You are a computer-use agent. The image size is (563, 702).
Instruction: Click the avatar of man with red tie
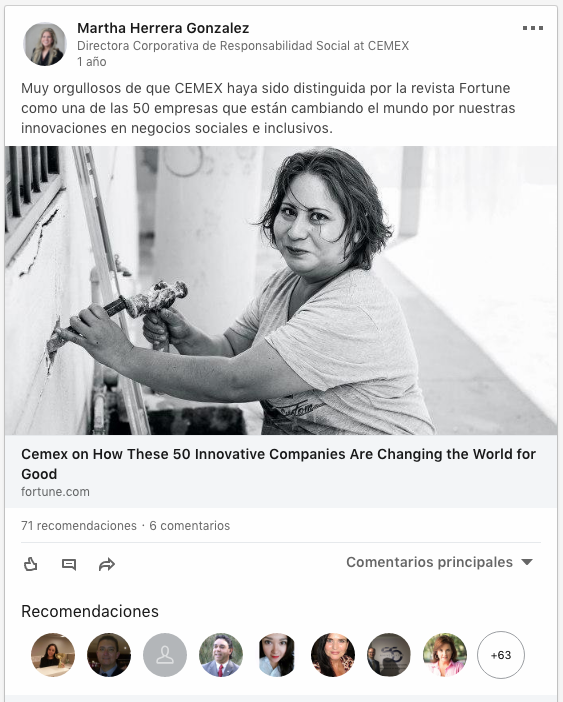[221, 655]
